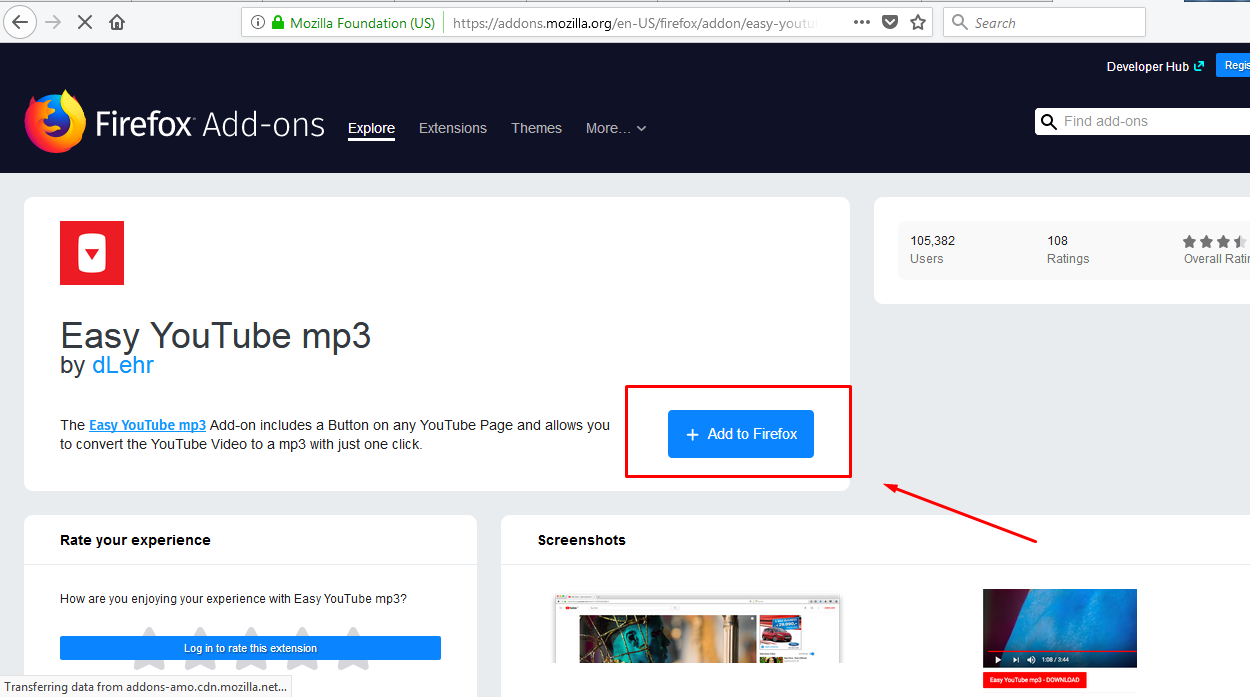1250x697 pixels.
Task: Go to the browser Home page icon
Action: pos(117,22)
